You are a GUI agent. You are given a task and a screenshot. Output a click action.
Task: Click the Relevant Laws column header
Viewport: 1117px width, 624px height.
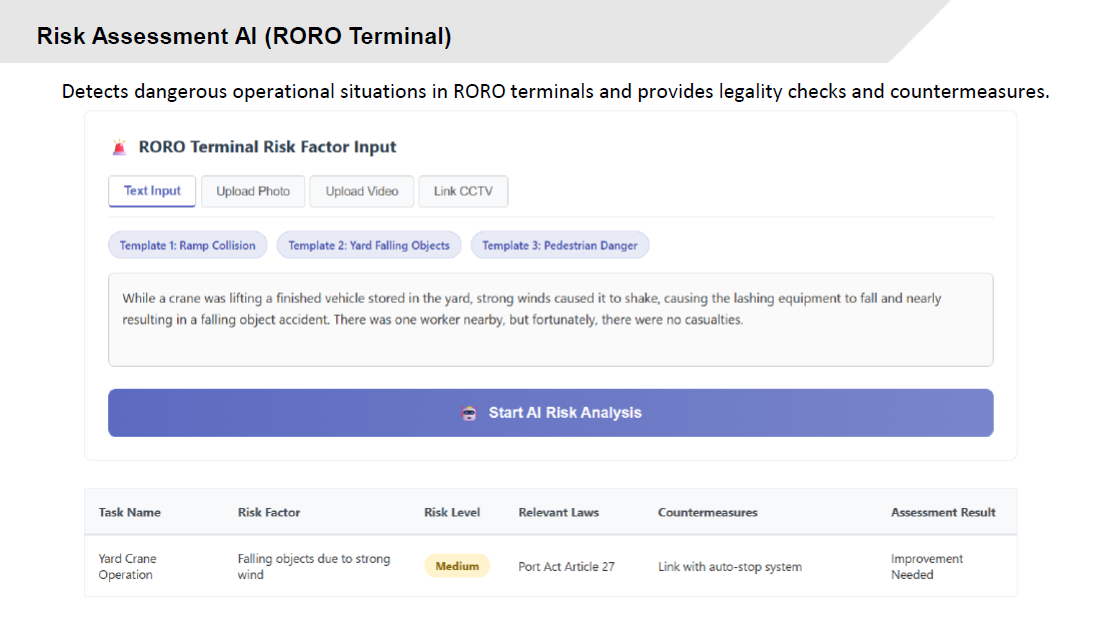pos(558,512)
